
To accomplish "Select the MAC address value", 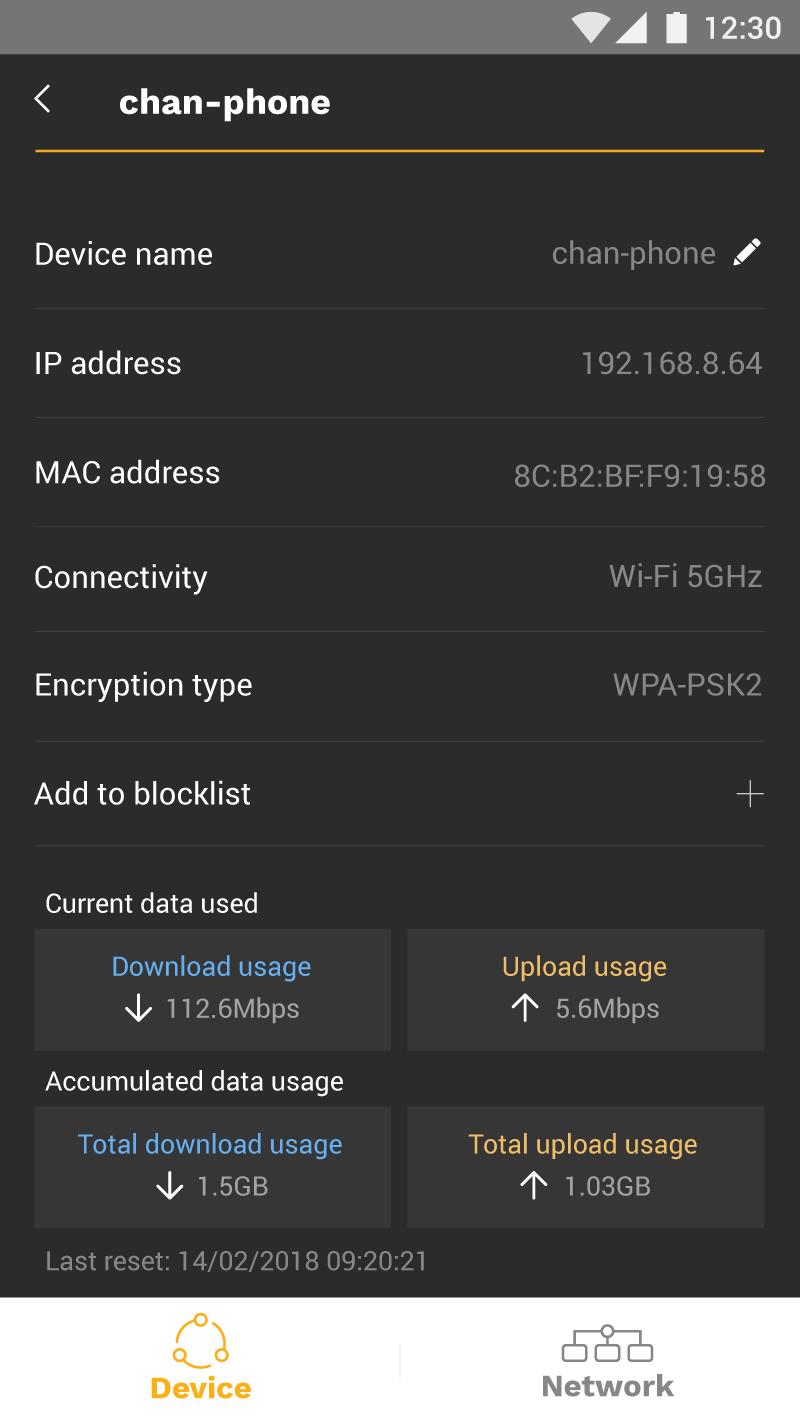I will 639,476.
